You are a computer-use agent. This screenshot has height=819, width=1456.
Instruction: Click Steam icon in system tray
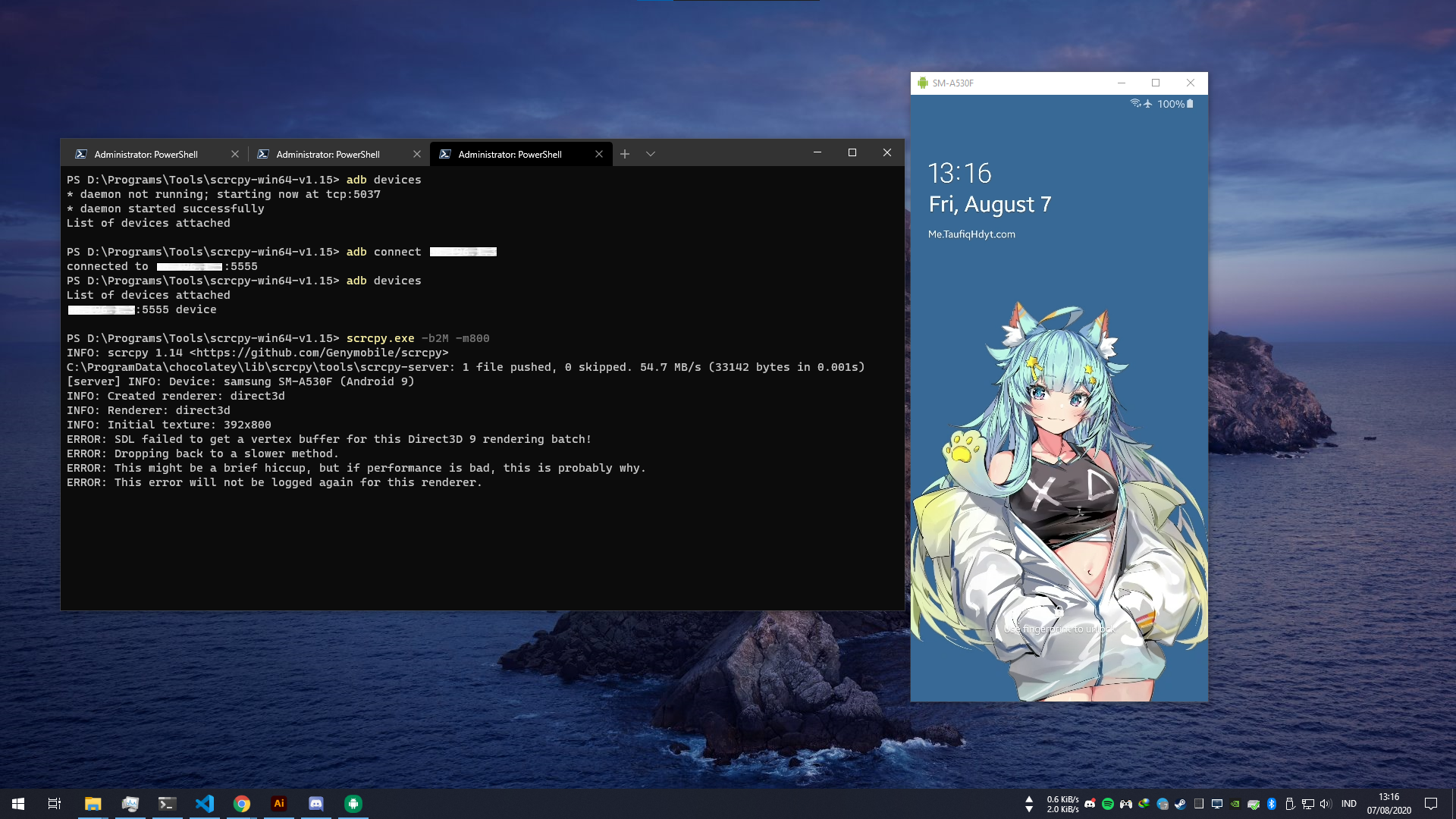coord(1181,804)
